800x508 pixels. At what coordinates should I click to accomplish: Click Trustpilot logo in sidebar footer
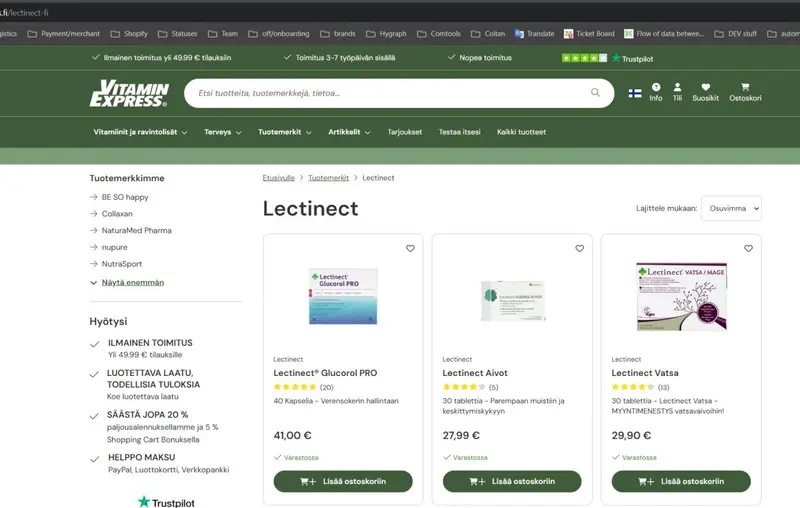(x=166, y=502)
